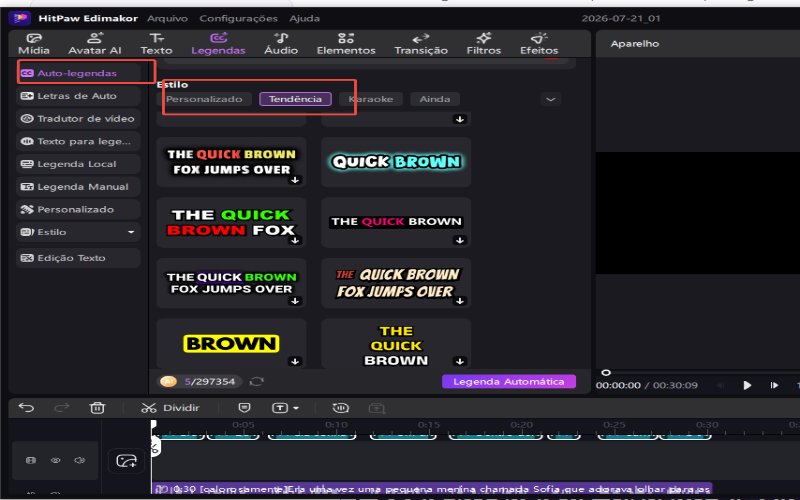The image size is (800, 500).
Task: Click the AI credits 5/297354 counter
Action: (x=199, y=382)
